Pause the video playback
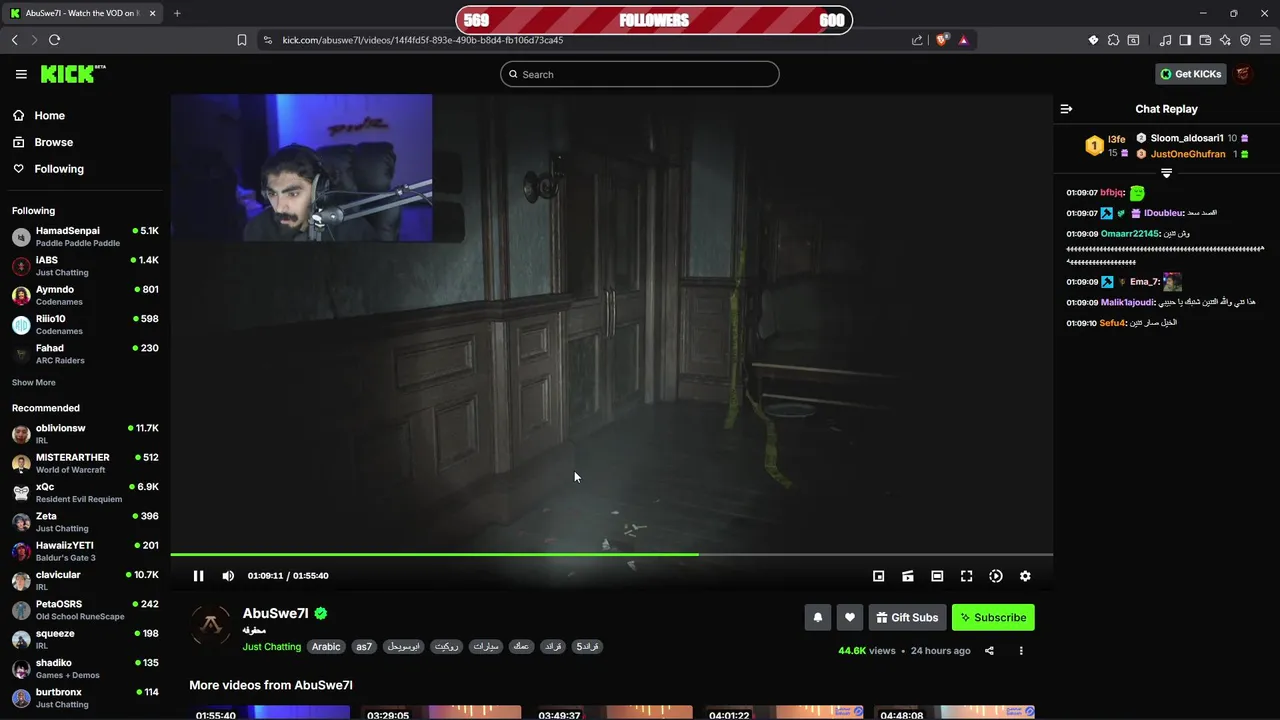The image size is (1280, 720). tap(198, 576)
